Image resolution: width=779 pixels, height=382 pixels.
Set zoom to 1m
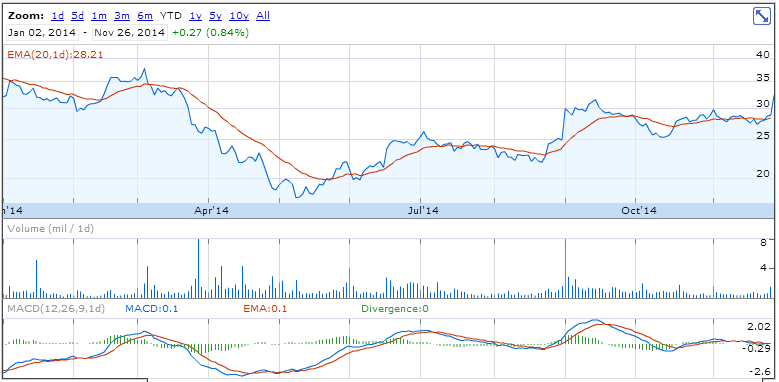pyautogui.click(x=99, y=16)
